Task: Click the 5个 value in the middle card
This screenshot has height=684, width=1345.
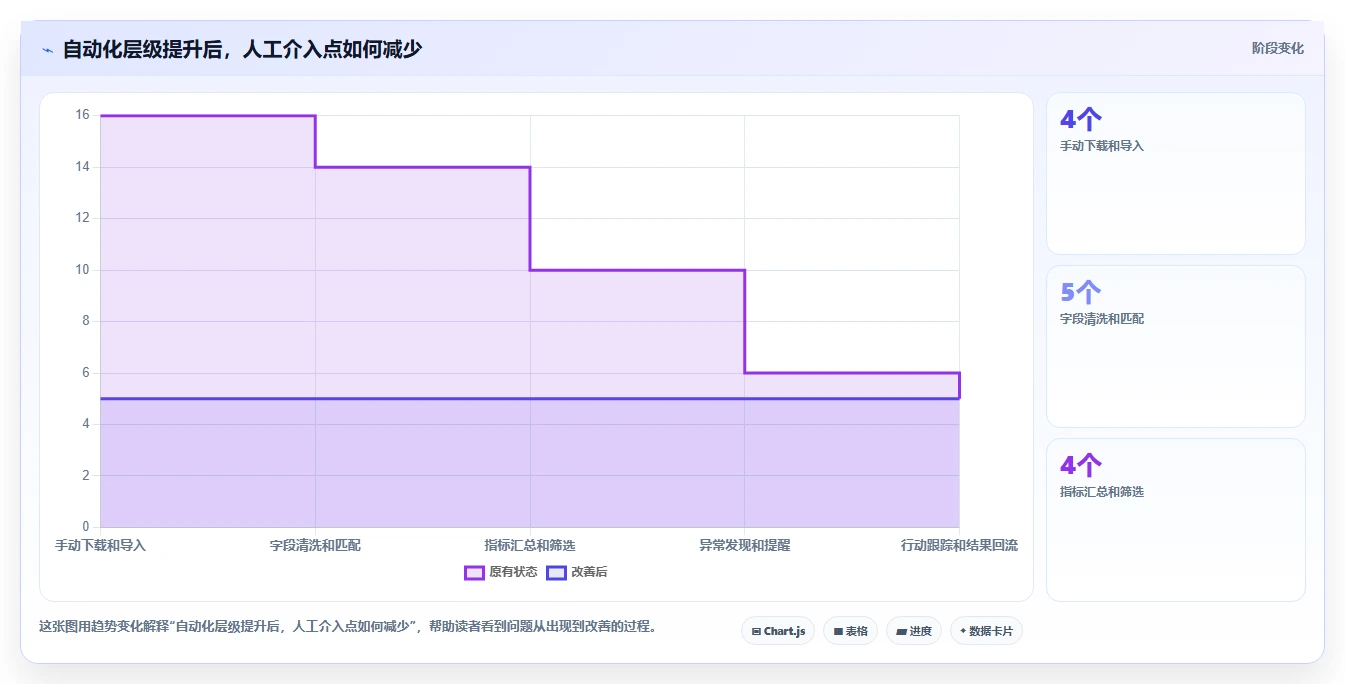Action: (1081, 292)
